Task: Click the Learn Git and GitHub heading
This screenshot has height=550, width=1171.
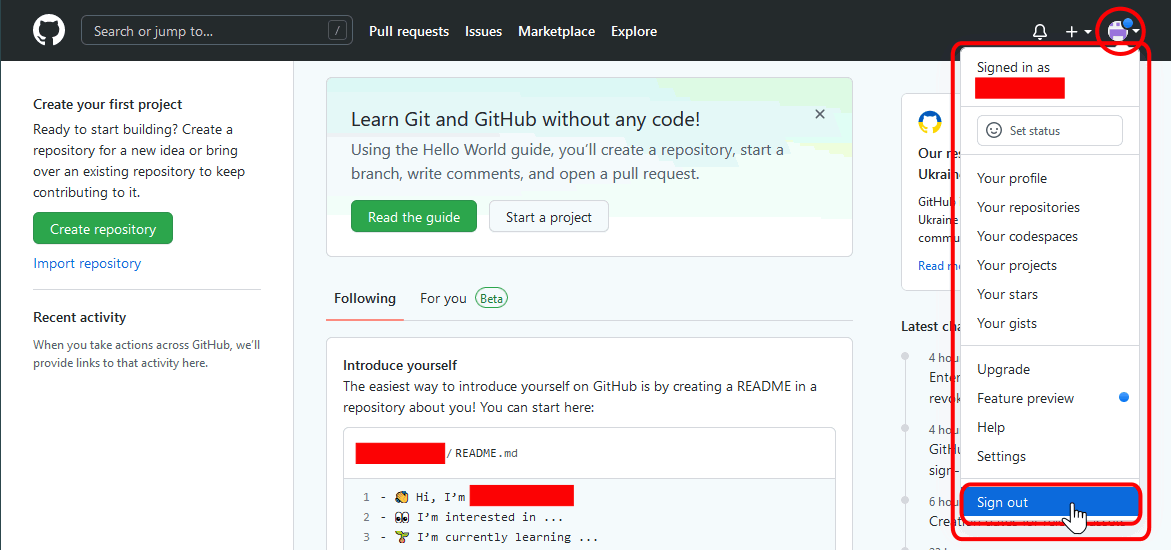Action: coord(526,119)
